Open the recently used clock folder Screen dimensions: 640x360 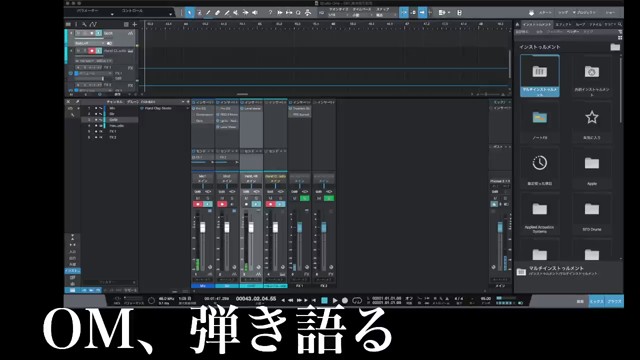click(x=540, y=167)
